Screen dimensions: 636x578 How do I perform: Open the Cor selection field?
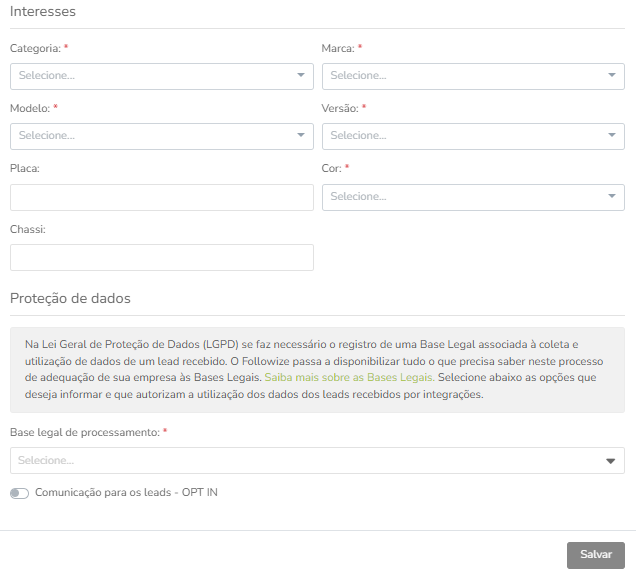473,198
